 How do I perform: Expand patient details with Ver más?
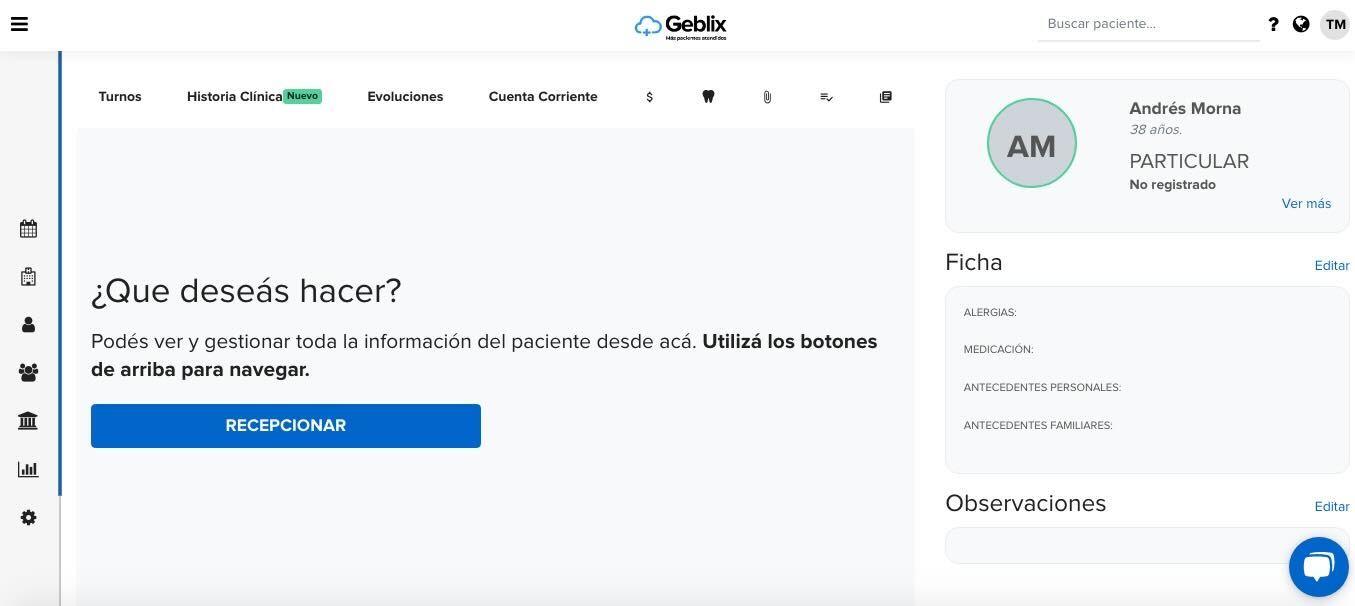pos(1306,203)
